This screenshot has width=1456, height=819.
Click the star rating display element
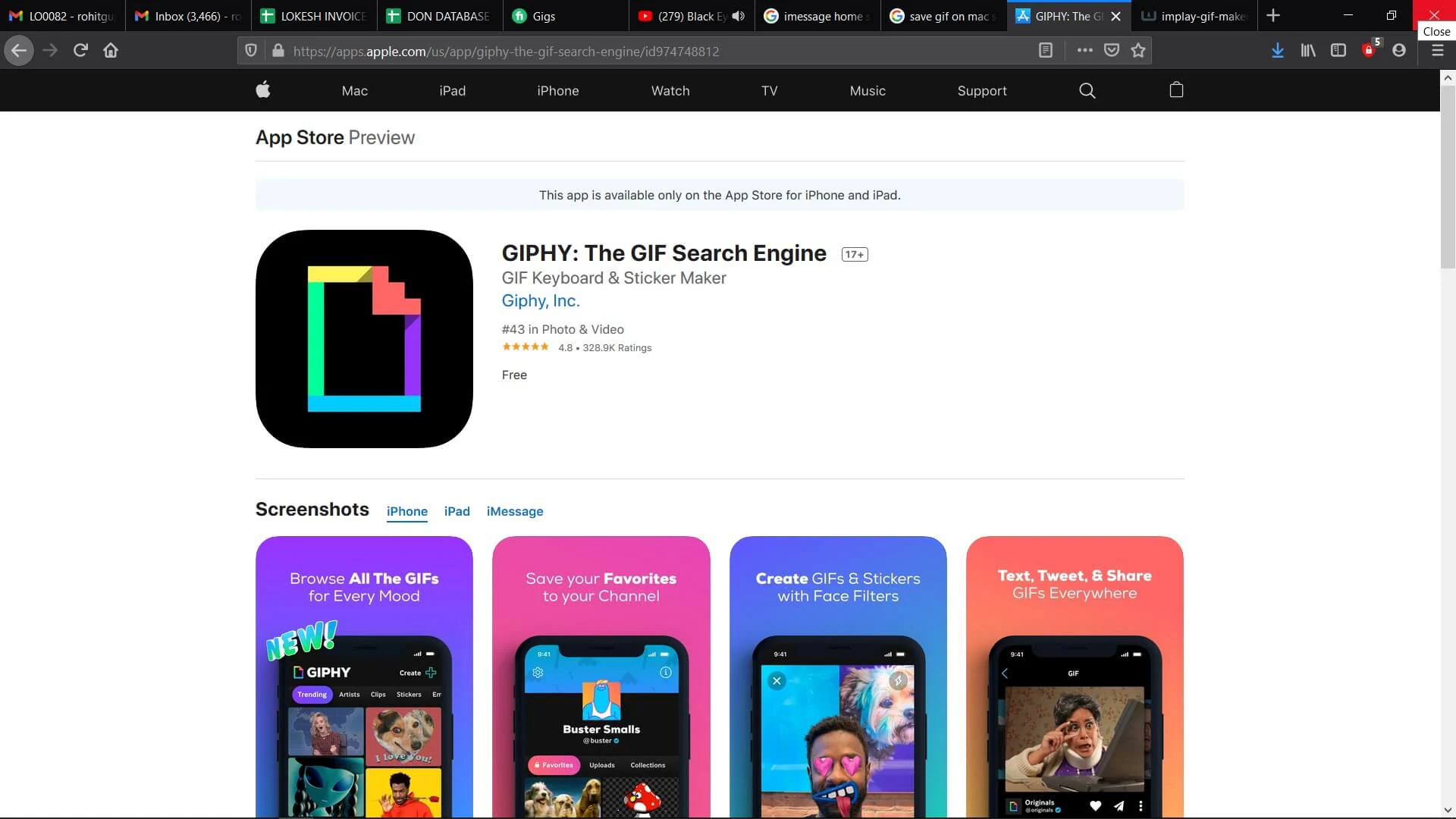[x=524, y=347]
